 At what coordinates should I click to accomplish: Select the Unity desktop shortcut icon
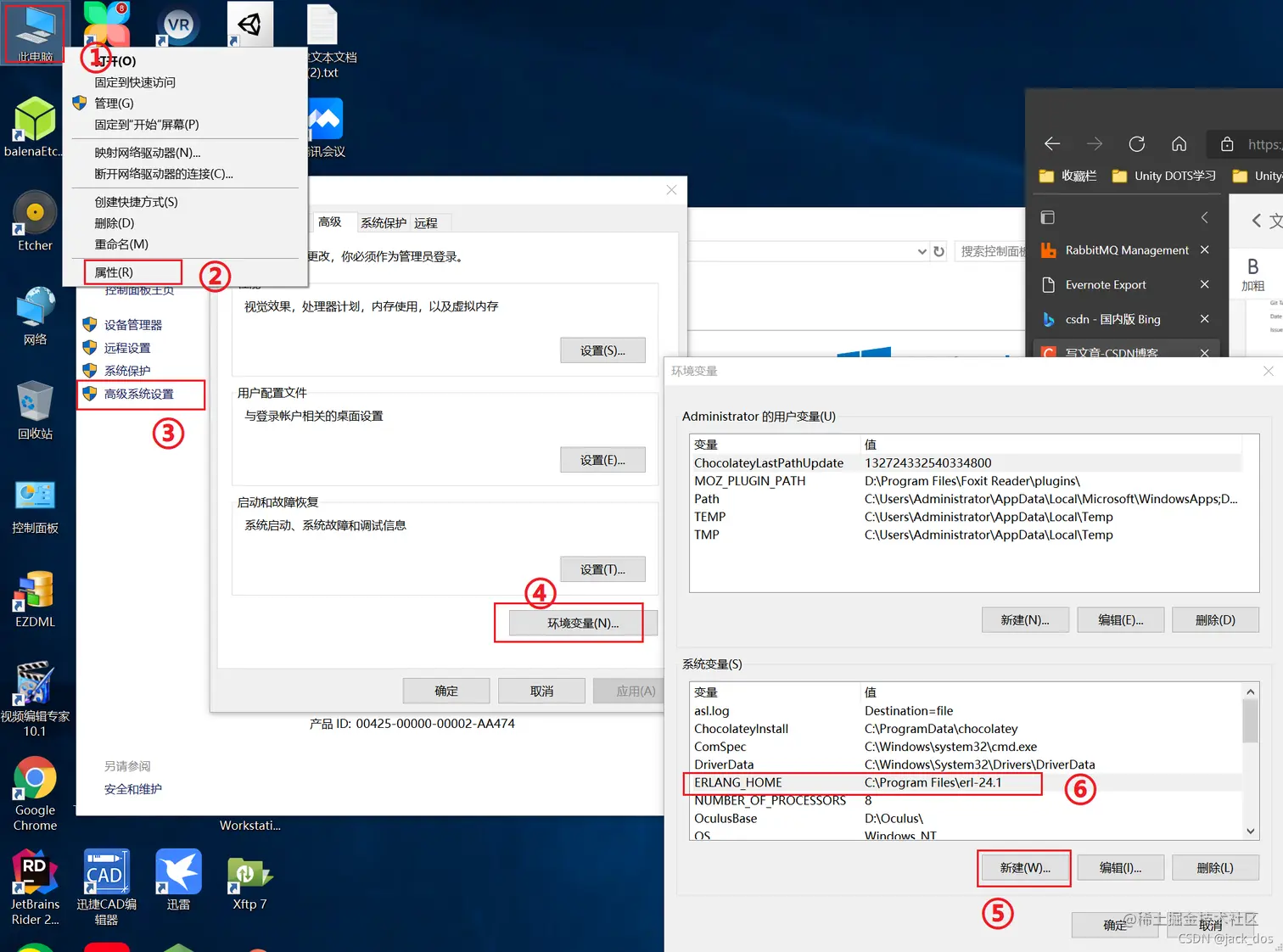click(x=249, y=24)
